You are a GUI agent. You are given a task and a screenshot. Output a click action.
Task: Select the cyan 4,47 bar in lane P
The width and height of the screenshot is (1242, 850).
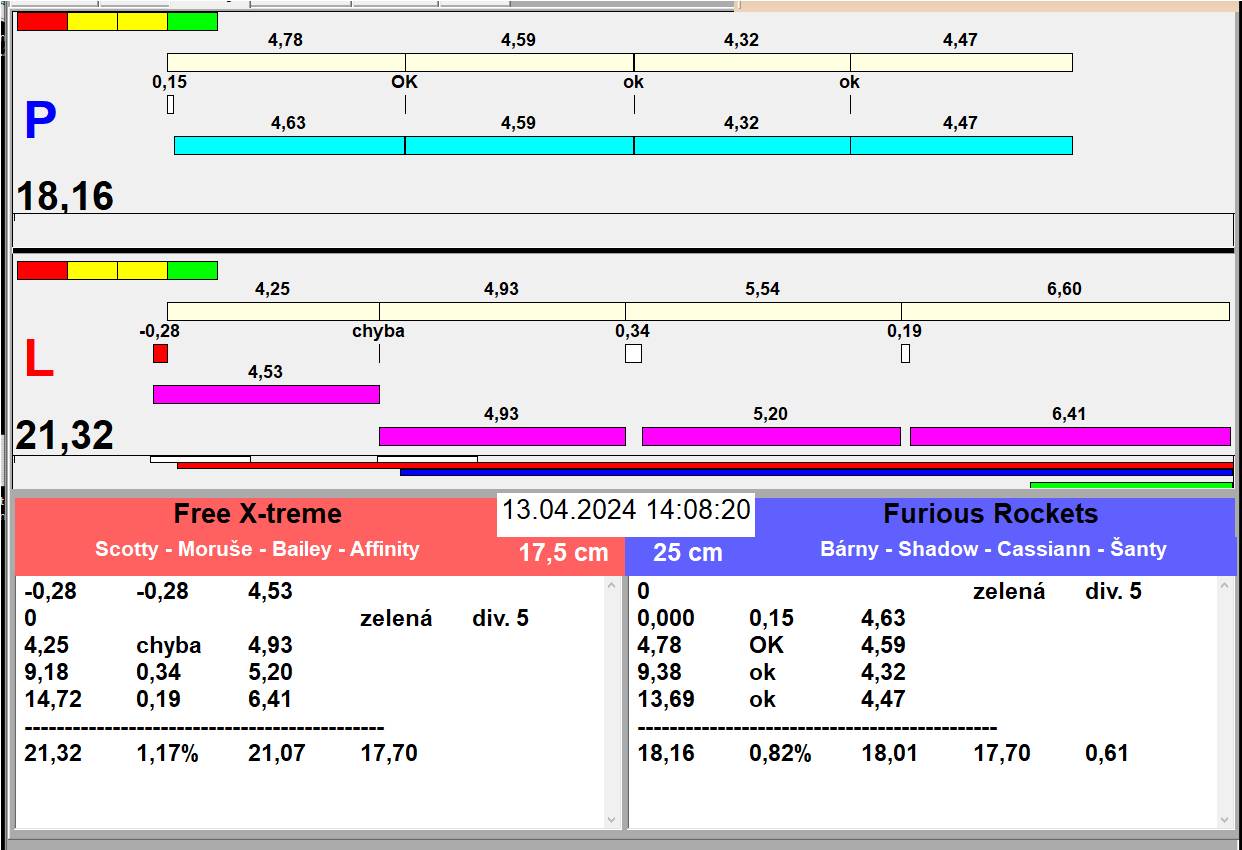point(961,146)
